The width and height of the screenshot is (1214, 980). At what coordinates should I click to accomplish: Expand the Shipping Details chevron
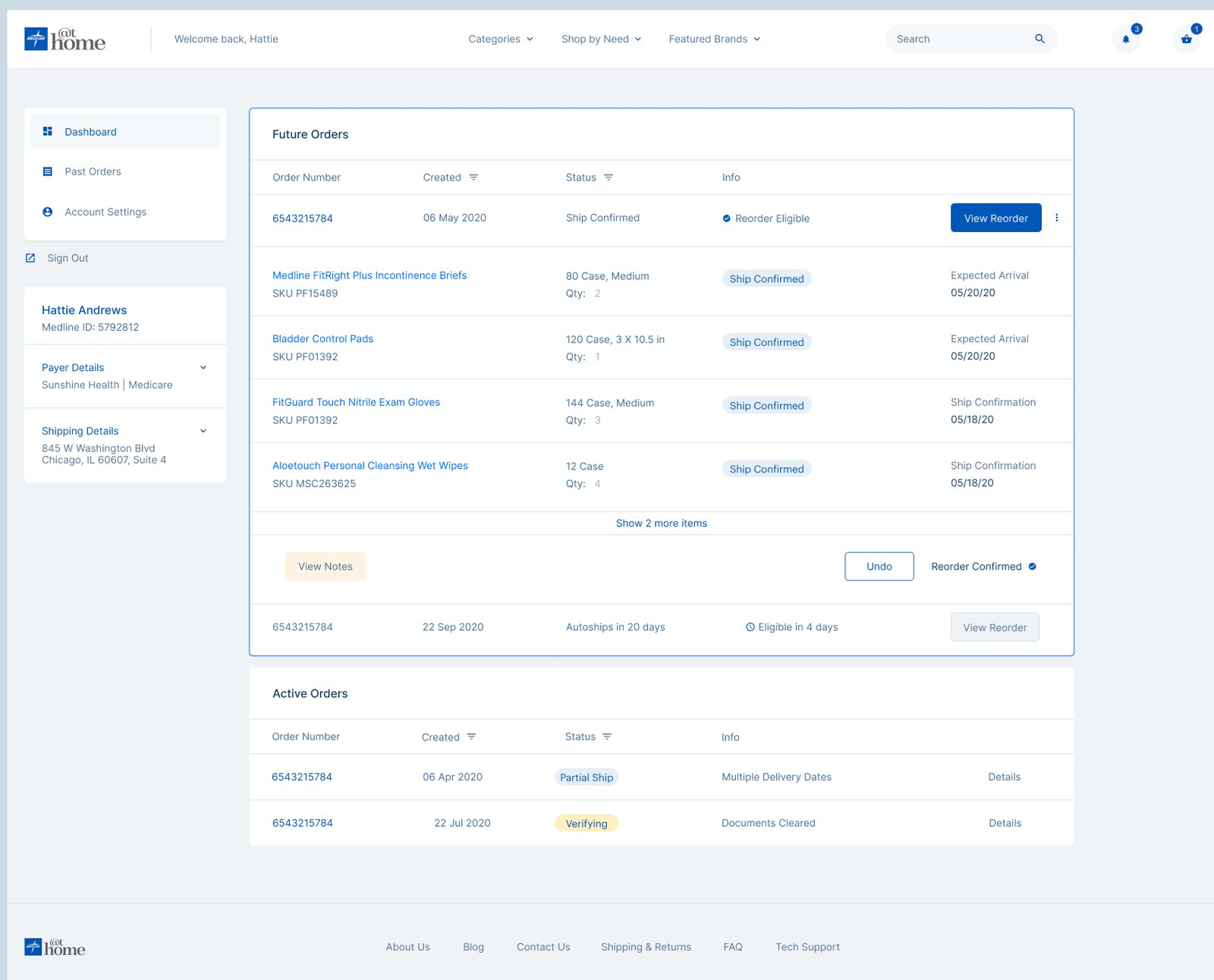[x=203, y=431]
